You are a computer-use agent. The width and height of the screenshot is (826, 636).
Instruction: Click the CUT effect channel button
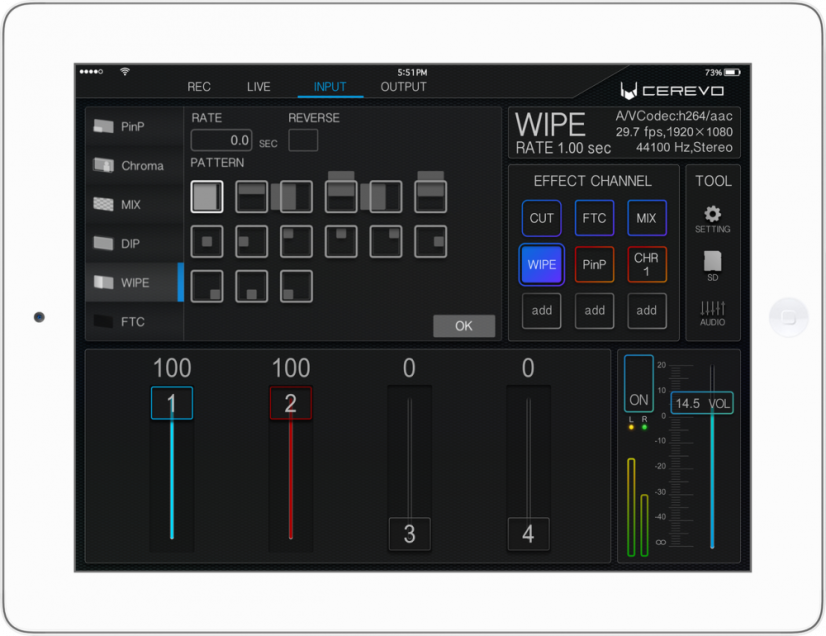pyautogui.click(x=542, y=218)
